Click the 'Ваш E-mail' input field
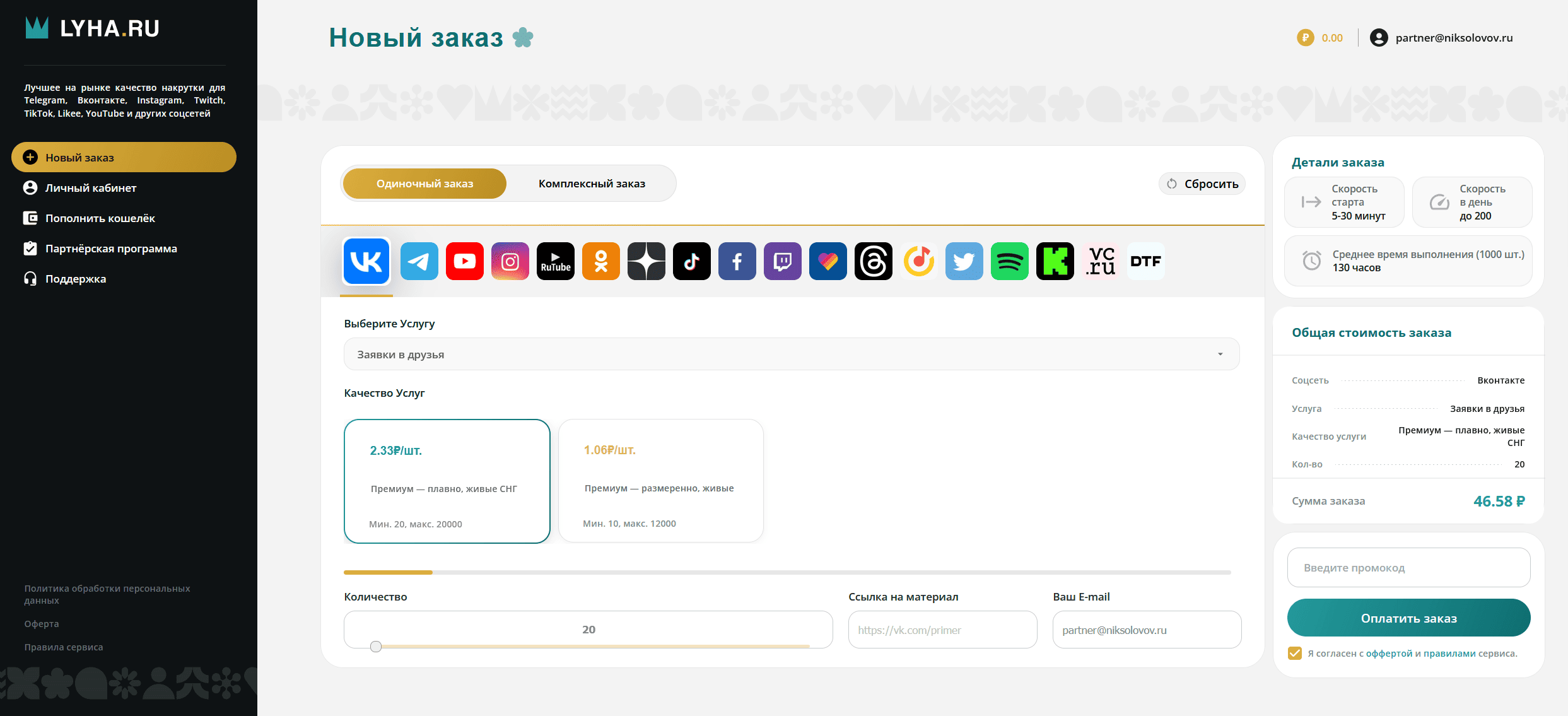1568x716 pixels. pyautogui.click(x=1147, y=630)
